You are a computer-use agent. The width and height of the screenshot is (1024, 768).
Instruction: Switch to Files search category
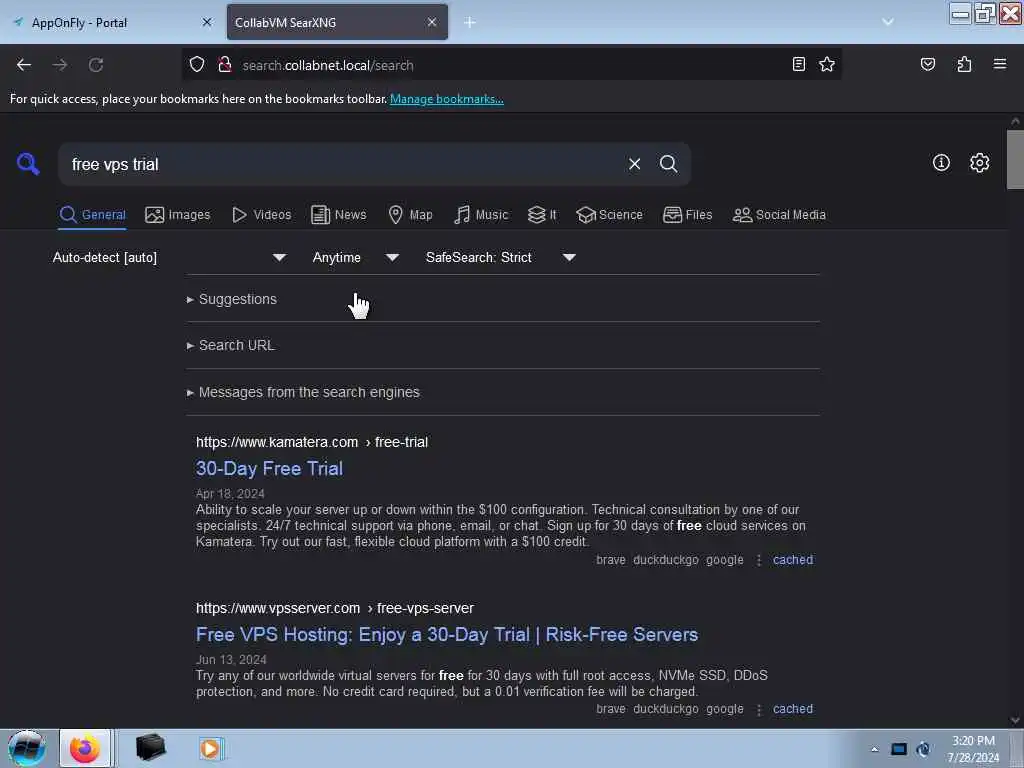point(688,215)
